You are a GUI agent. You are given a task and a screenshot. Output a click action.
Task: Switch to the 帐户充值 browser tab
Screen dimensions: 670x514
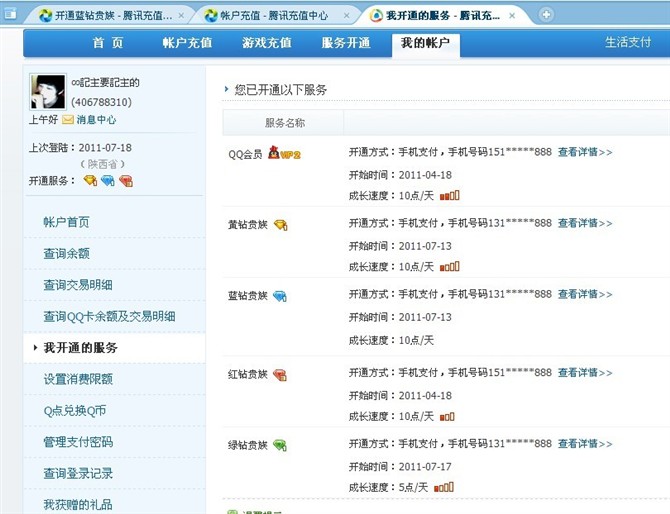273,16
